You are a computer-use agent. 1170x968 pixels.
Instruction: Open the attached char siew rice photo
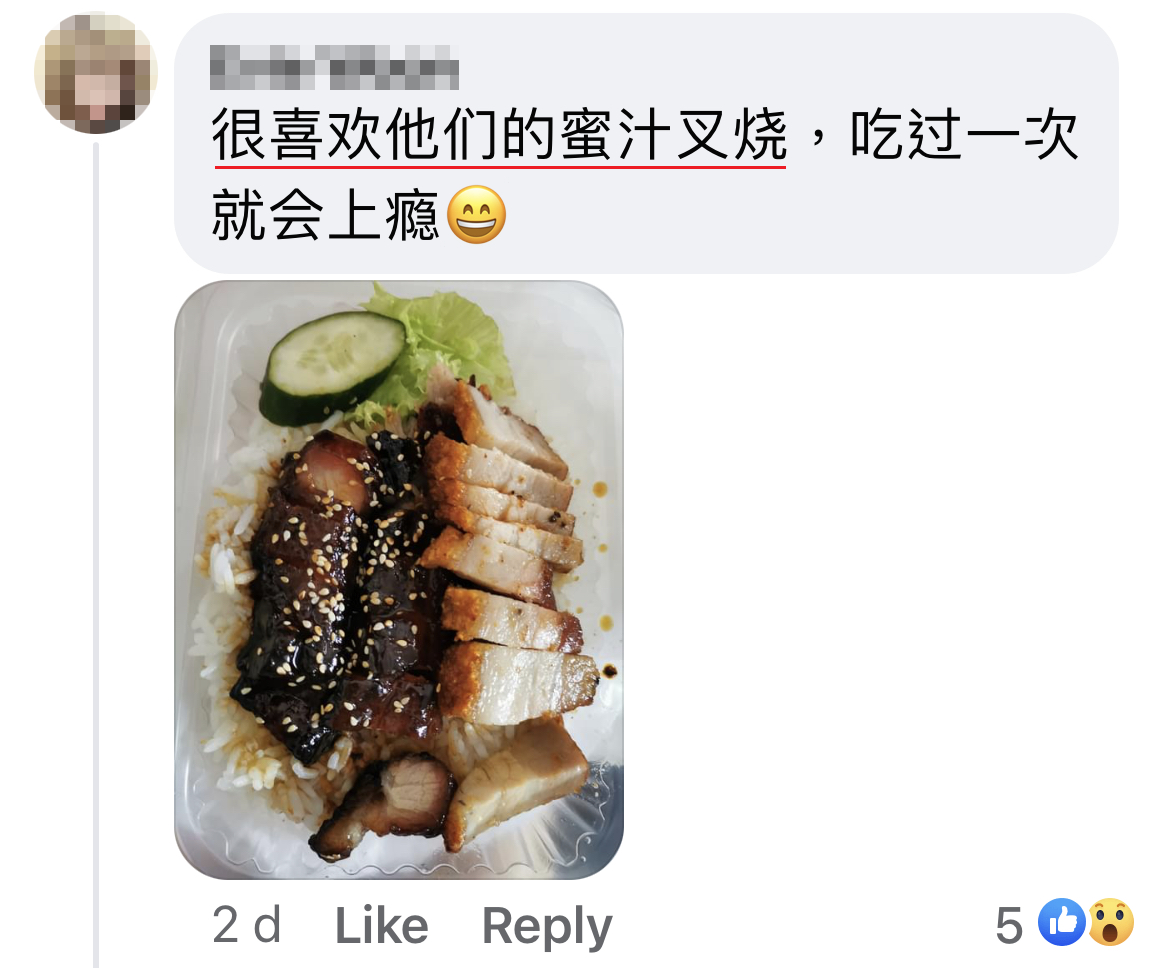(399, 580)
